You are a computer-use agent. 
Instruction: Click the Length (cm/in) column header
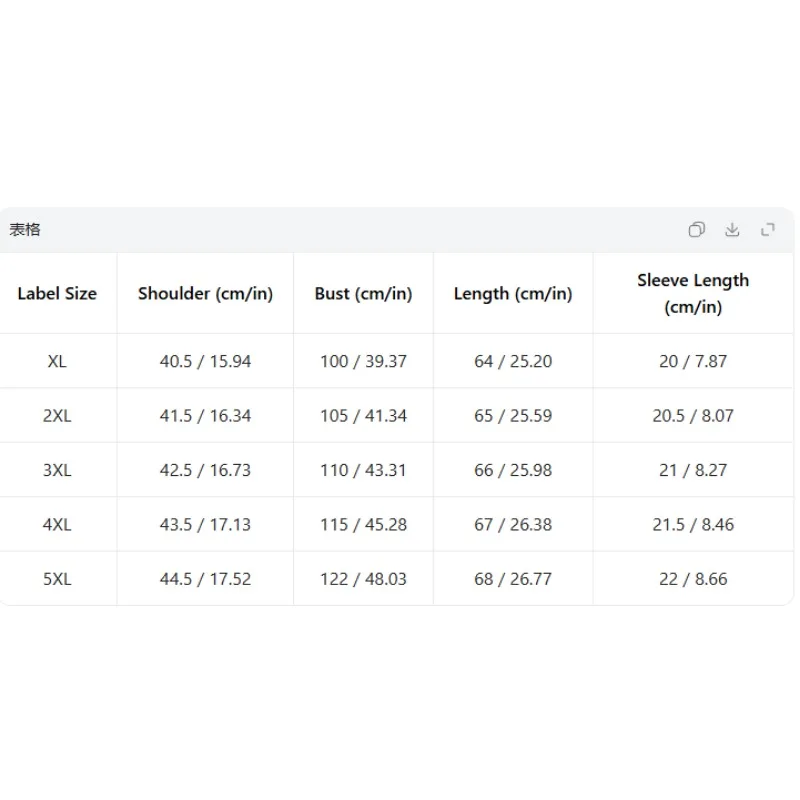pos(513,293)
